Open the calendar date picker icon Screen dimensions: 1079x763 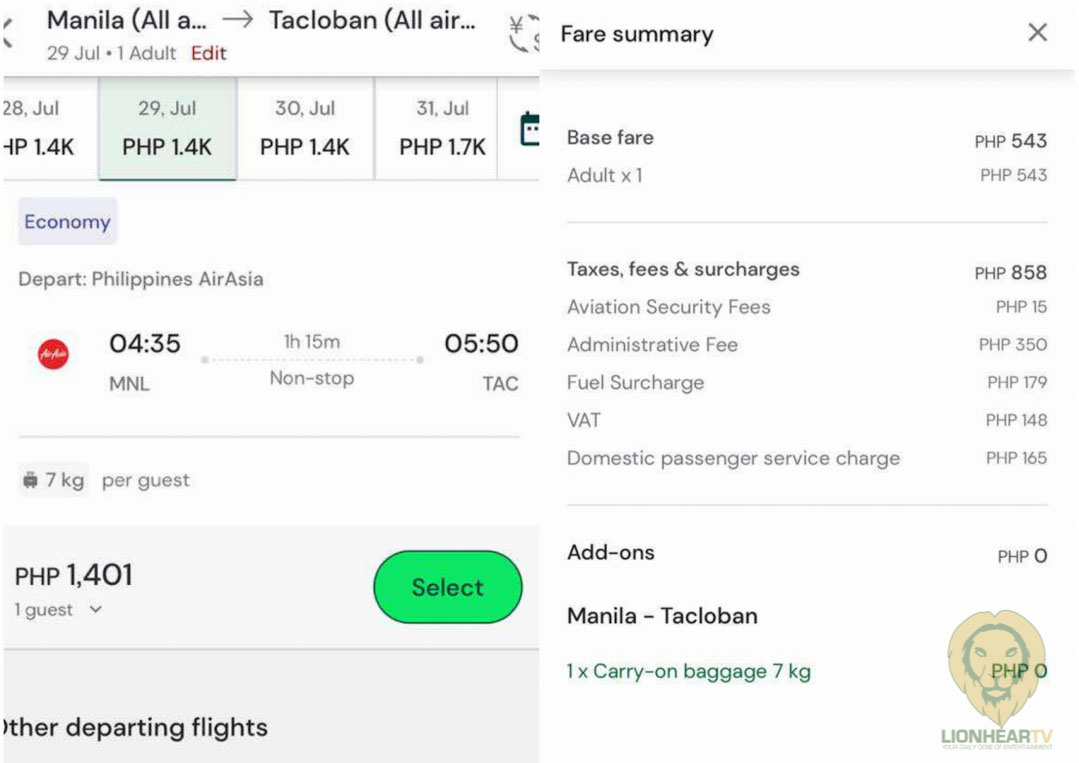(x=529, y=130)
